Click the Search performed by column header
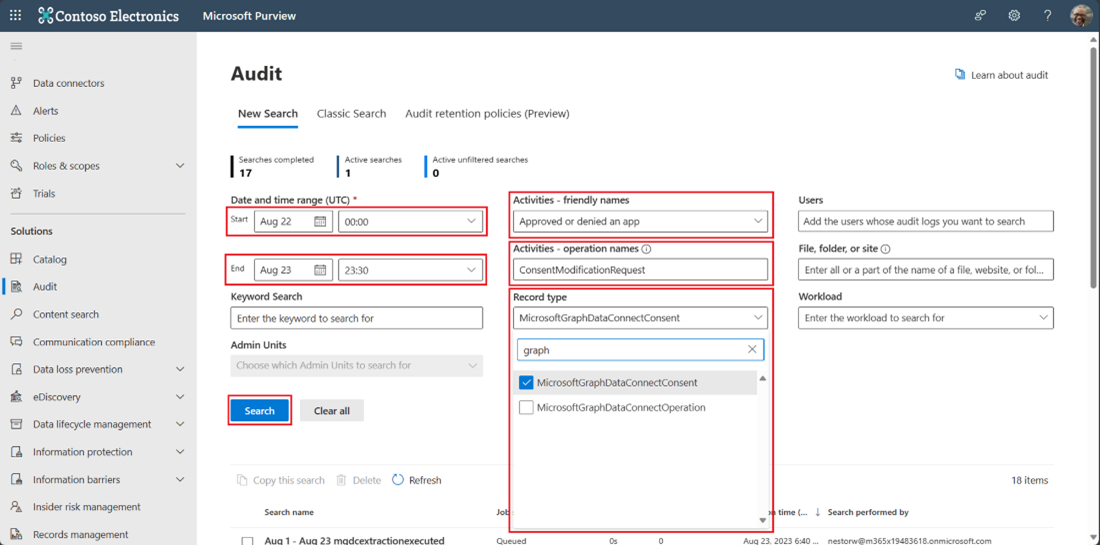Viewport: 1100px width, 545px height. 868,512
